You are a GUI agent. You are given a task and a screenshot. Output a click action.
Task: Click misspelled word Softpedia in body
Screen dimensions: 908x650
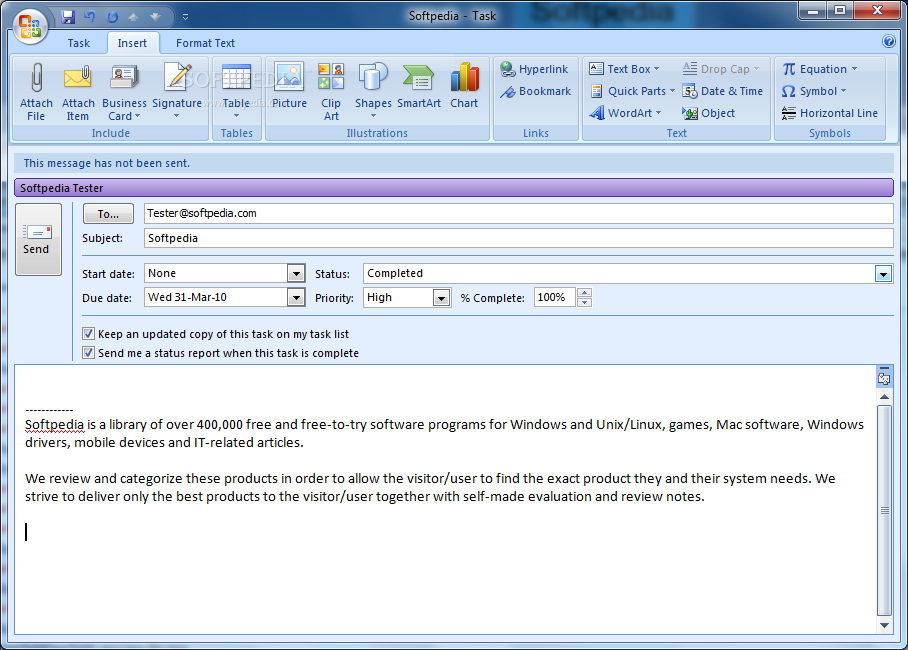(54, 425)
